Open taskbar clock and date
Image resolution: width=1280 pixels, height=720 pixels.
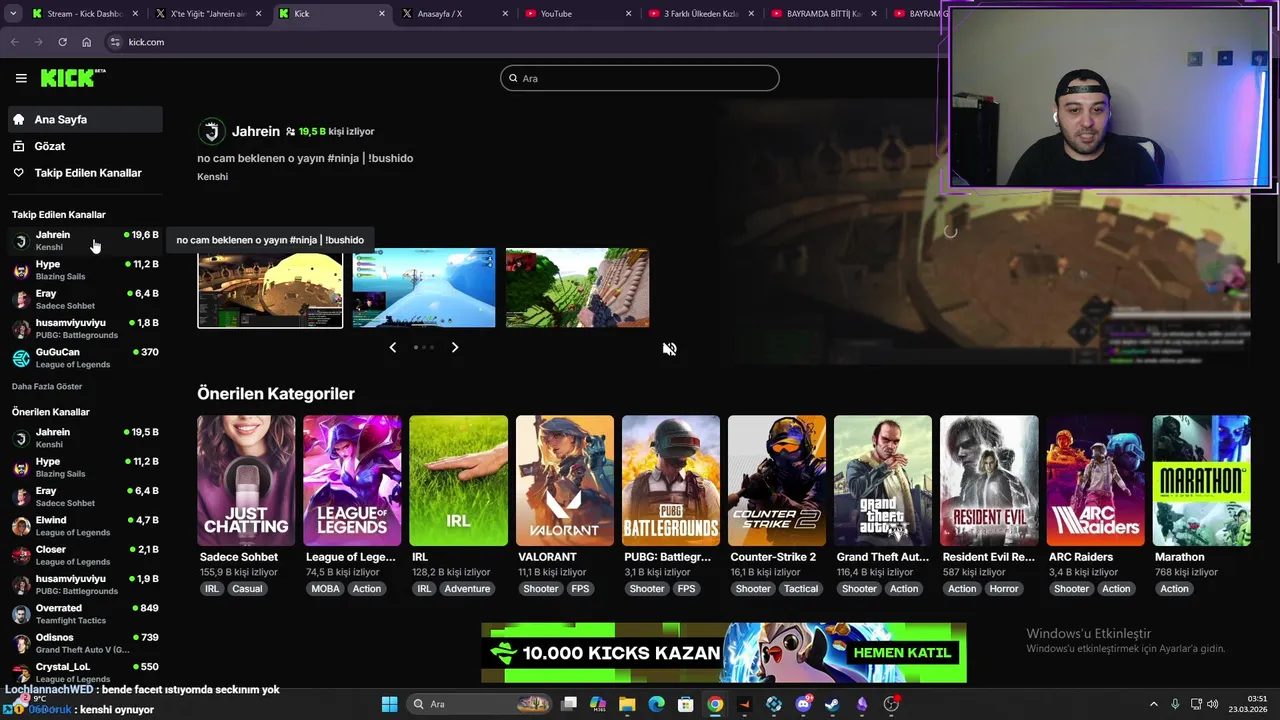tap(1248, 704)
